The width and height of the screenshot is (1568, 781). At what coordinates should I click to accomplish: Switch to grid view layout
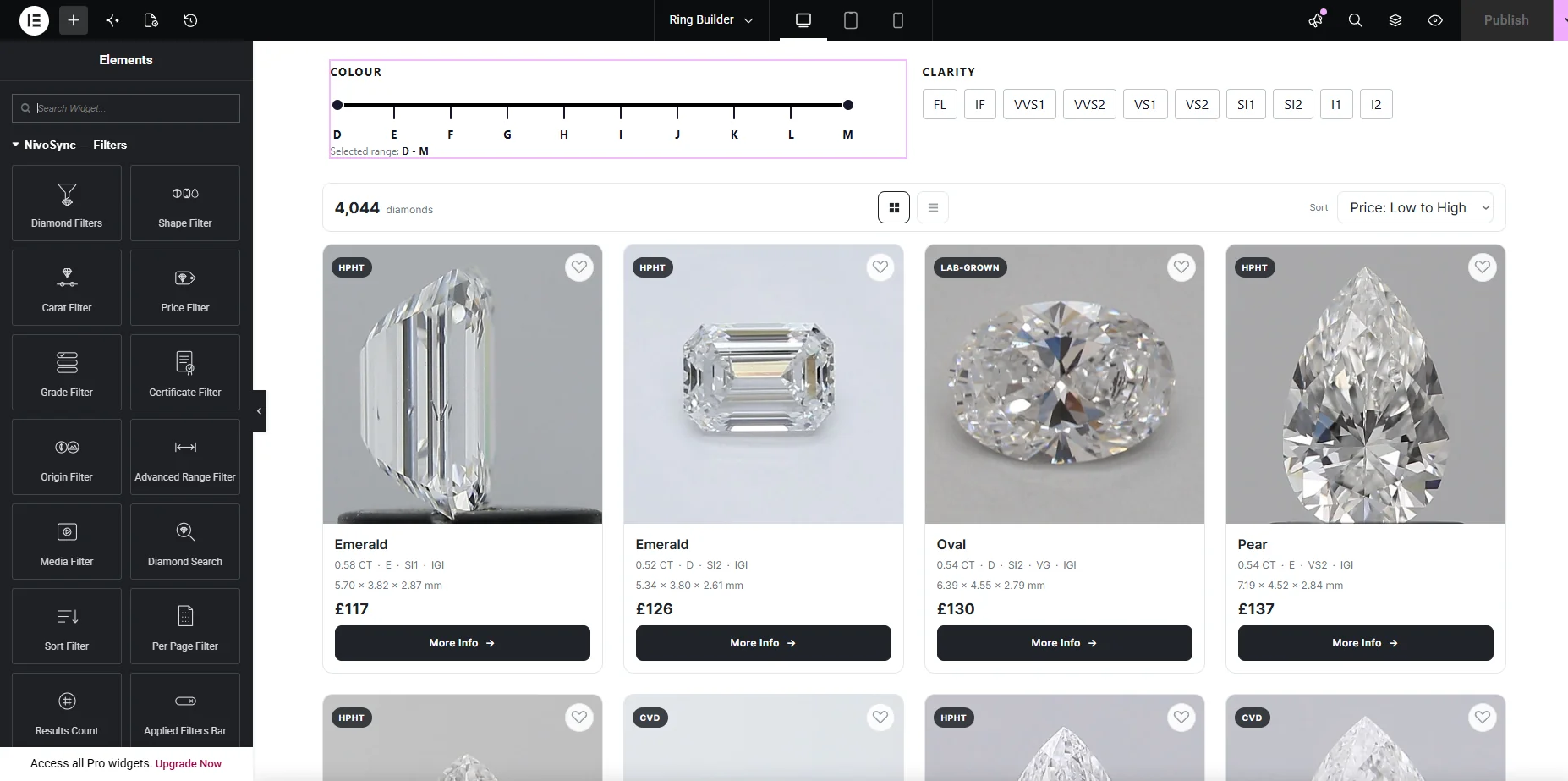(894, 207)
